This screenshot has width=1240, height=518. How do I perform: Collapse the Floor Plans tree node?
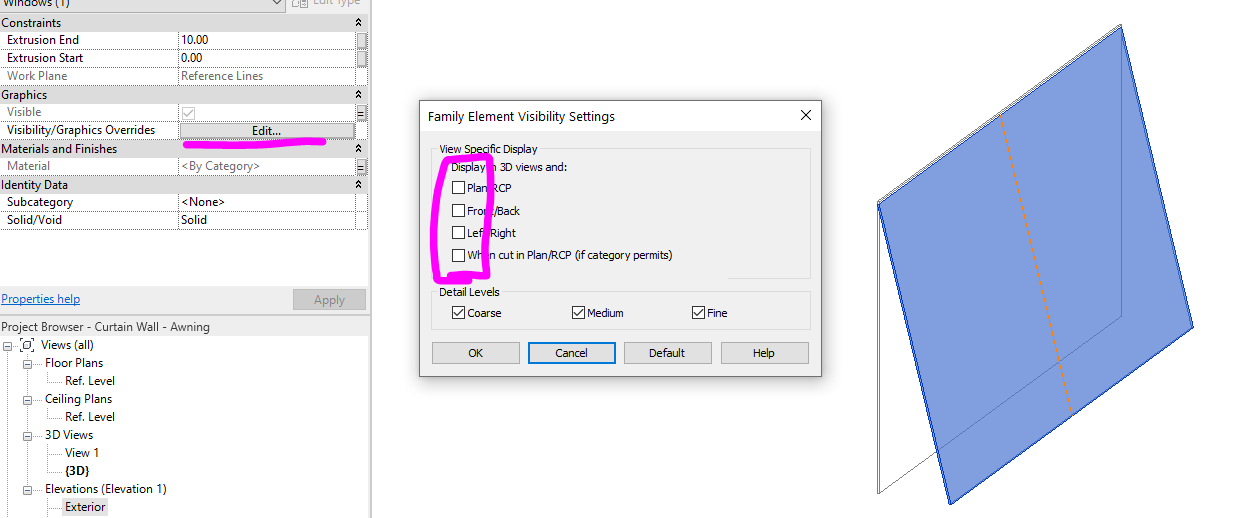point(28,363)
